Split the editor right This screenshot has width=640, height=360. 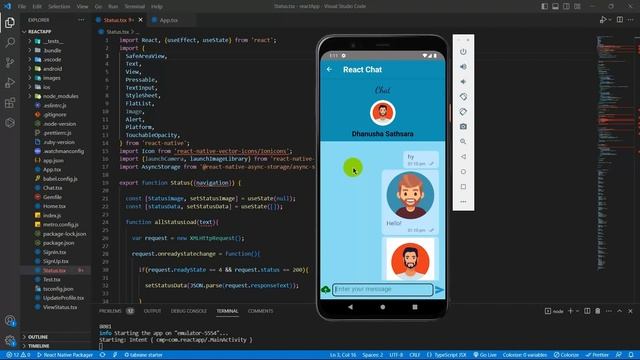click(x=620, y=20)
